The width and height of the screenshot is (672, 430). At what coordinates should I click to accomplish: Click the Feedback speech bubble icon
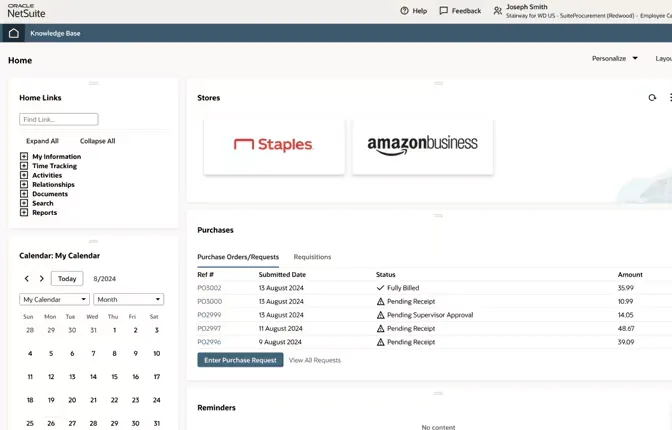(x=444, y=11)
